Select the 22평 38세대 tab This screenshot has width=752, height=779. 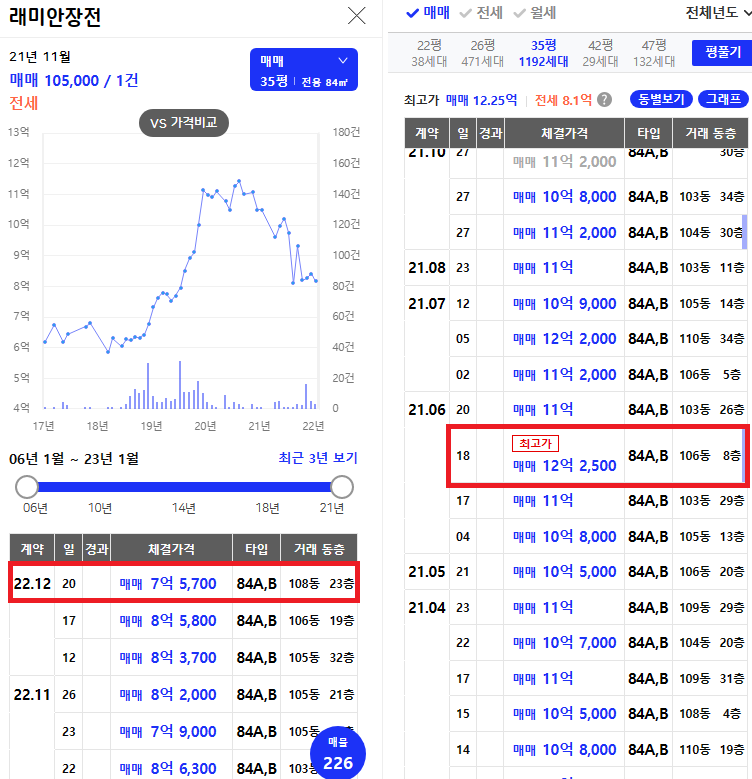429,53
